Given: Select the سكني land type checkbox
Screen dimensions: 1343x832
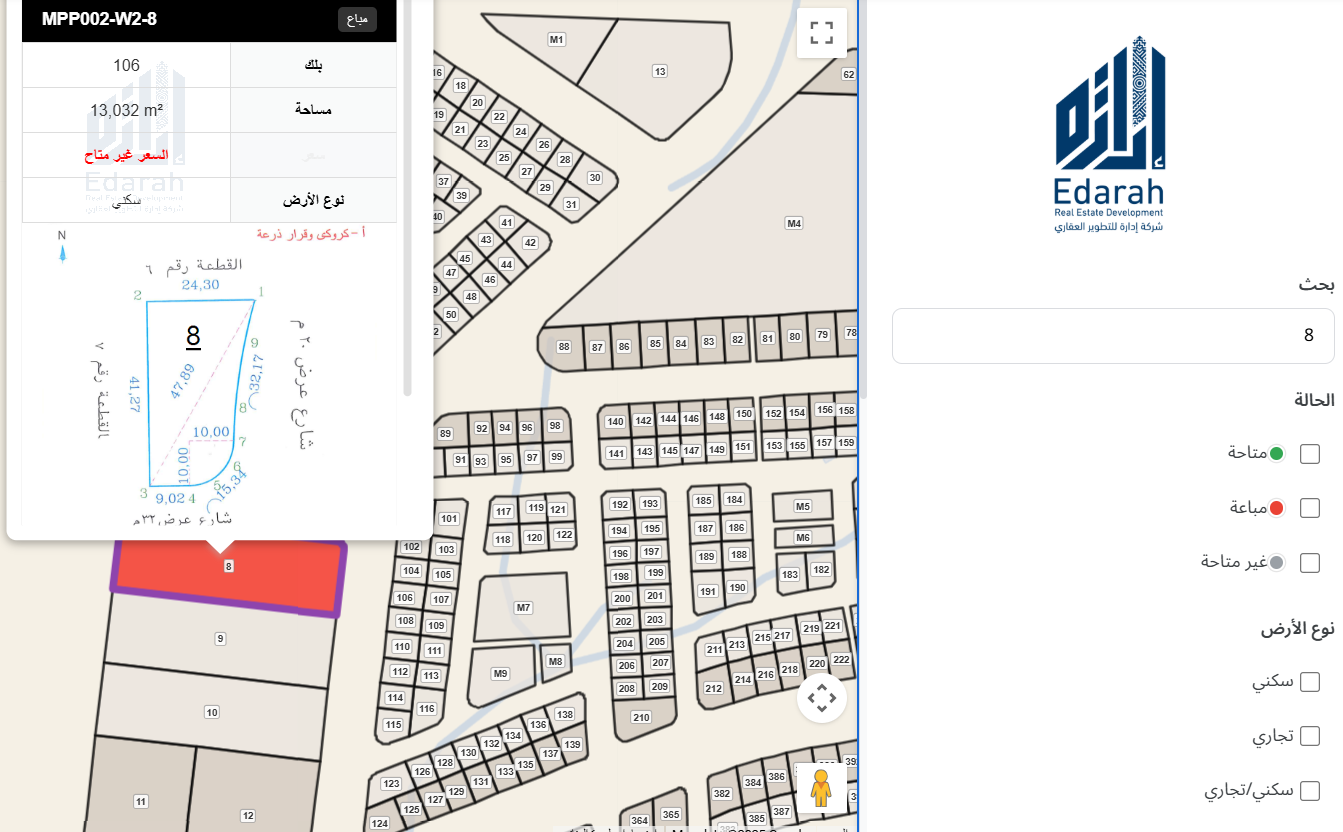Looking at the screenshot, I should click(x=1309, y=682).
